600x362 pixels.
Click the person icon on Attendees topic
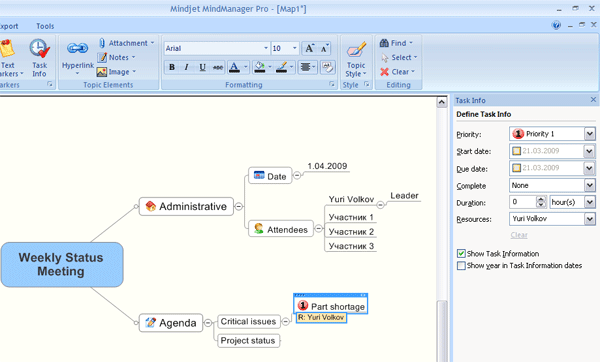pos(259,228)
